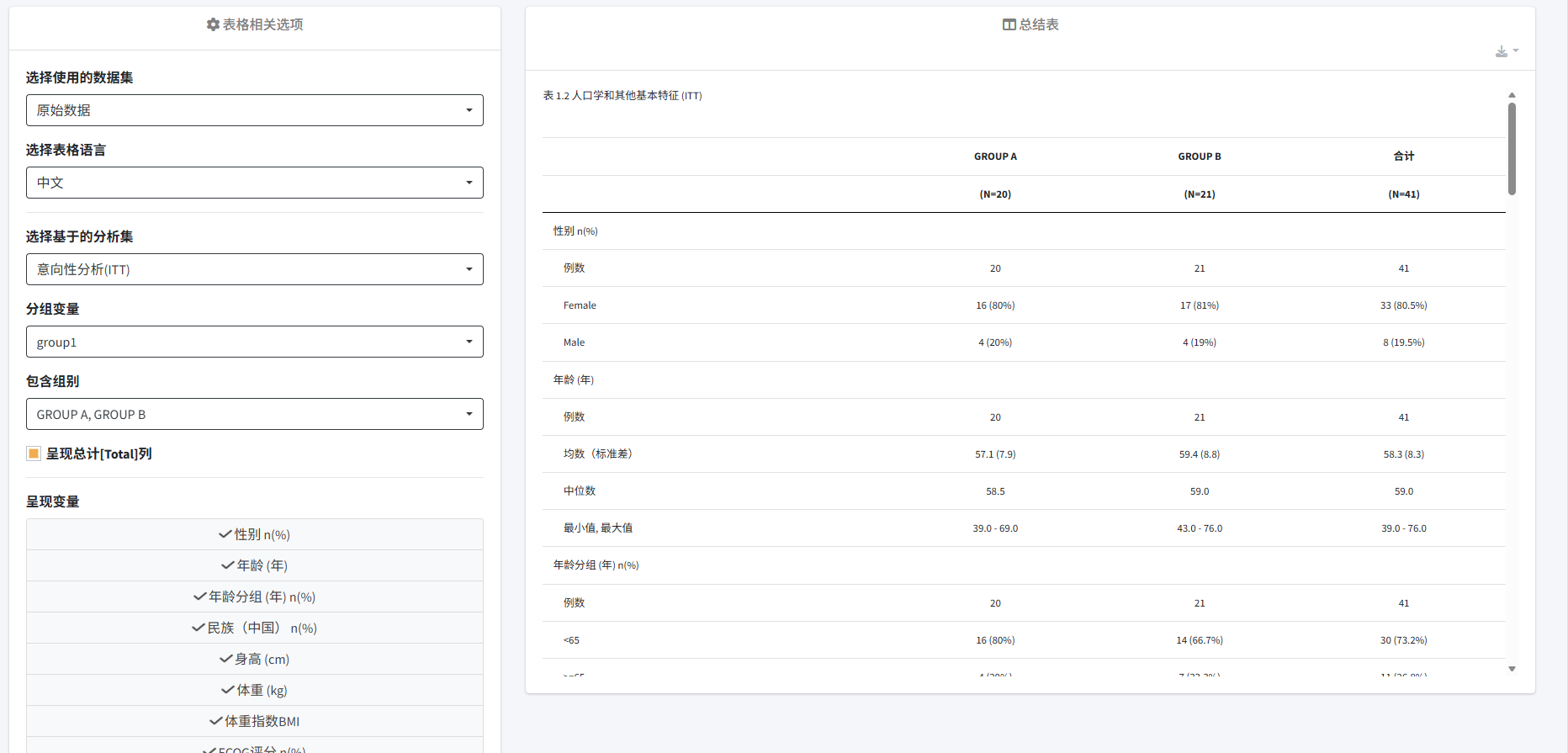
Task: Click the table icon beside 总结表
Action: (x=1009, y=25)
